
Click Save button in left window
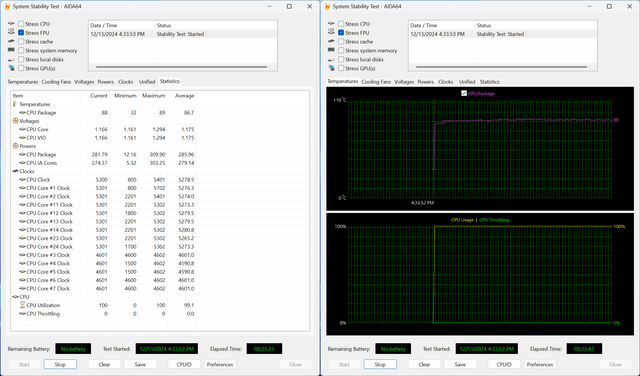140,365
